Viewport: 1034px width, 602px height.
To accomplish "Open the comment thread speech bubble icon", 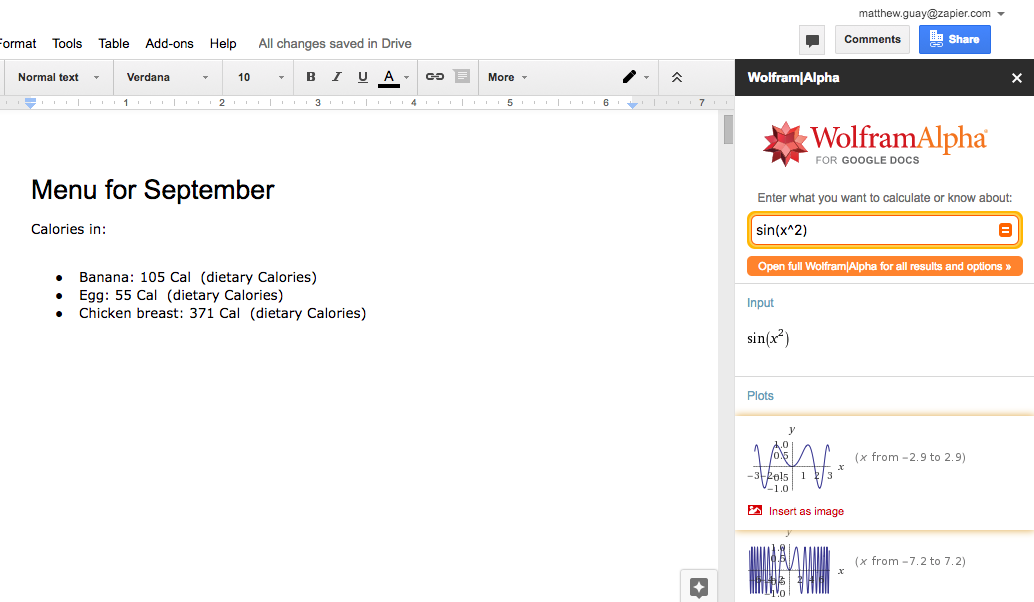I will click(x=812, y=40).
